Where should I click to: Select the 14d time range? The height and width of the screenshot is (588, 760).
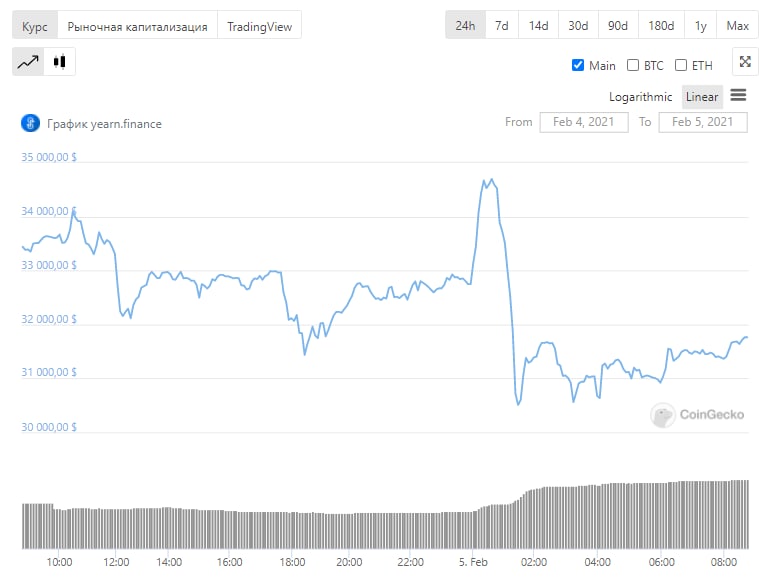538,25
